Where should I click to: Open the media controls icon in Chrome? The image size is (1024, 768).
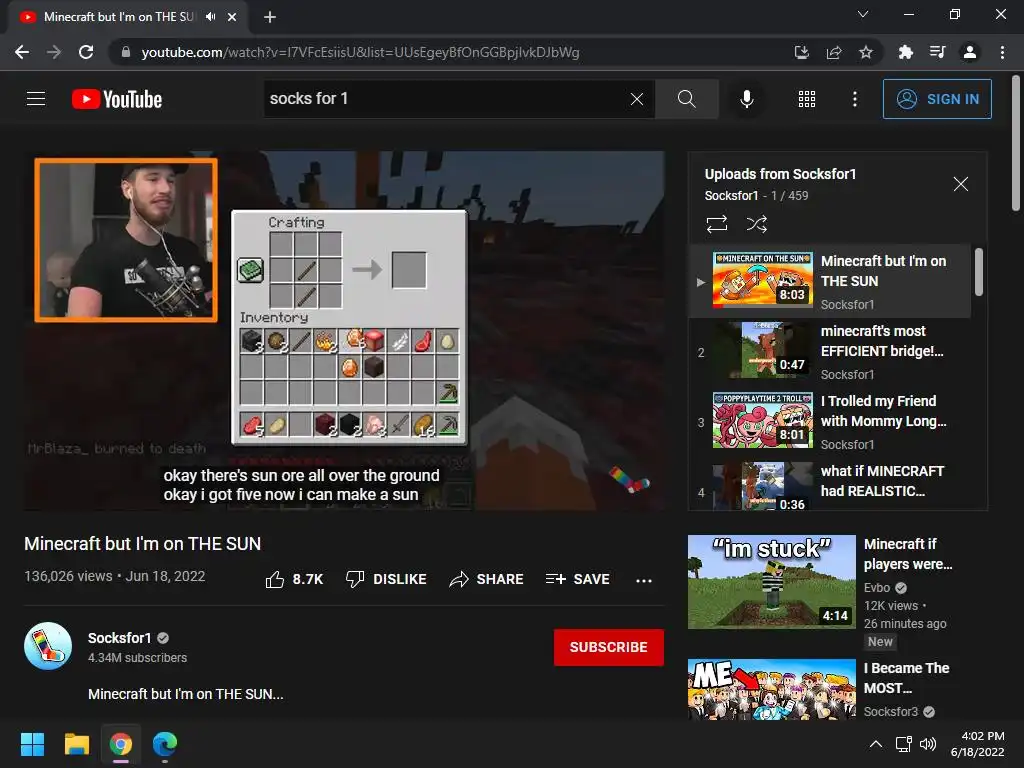pyautogui.click(x=937, y=52)
